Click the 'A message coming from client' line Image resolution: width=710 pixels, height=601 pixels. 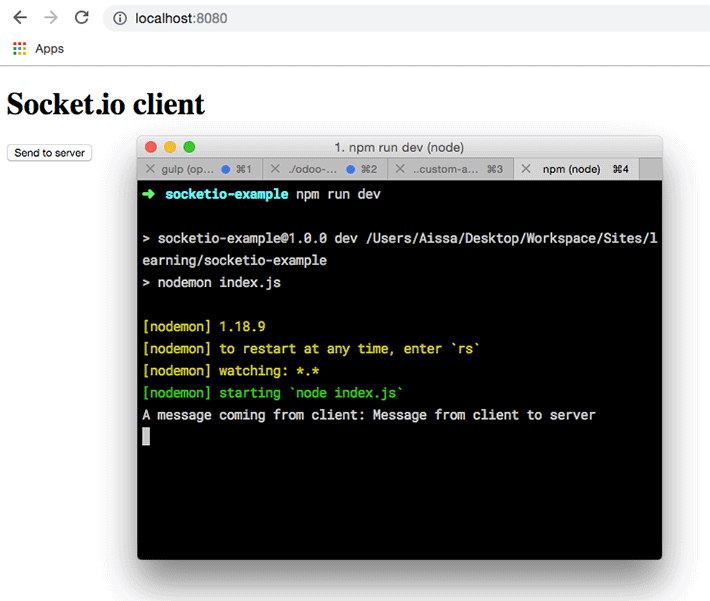[x=369, y=415]
